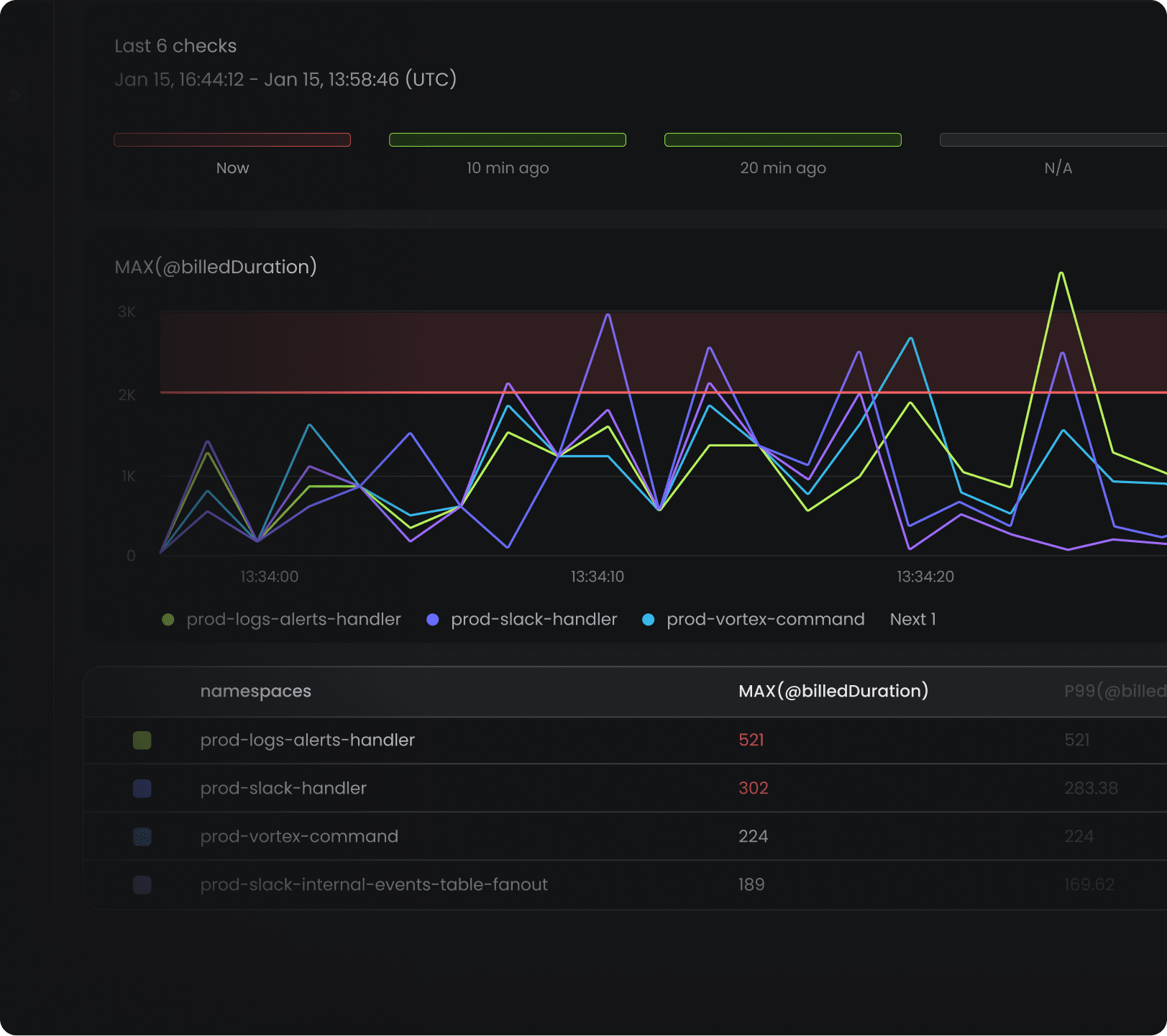Expand the collapsed sidebar chevron icon
The image size is (1167, 1036).
[14, 95]
